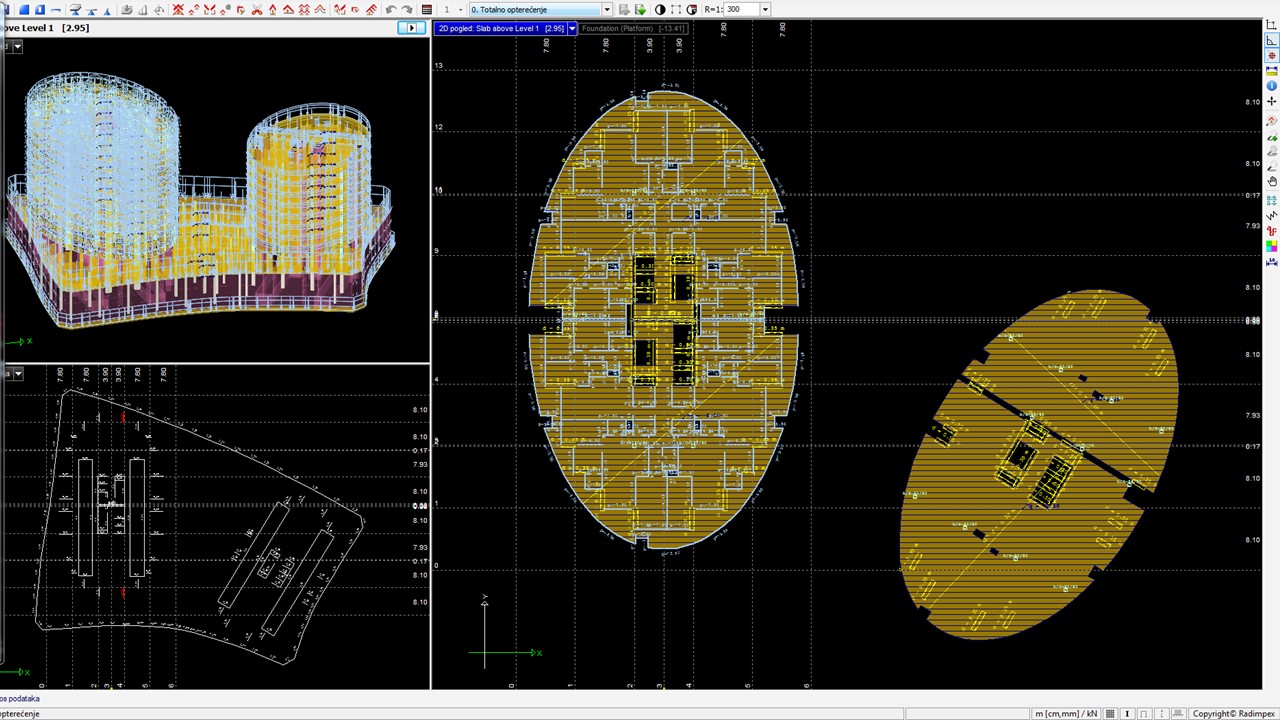Toggle the red crosshair snap button
1280x720 pixels.
1272,56
